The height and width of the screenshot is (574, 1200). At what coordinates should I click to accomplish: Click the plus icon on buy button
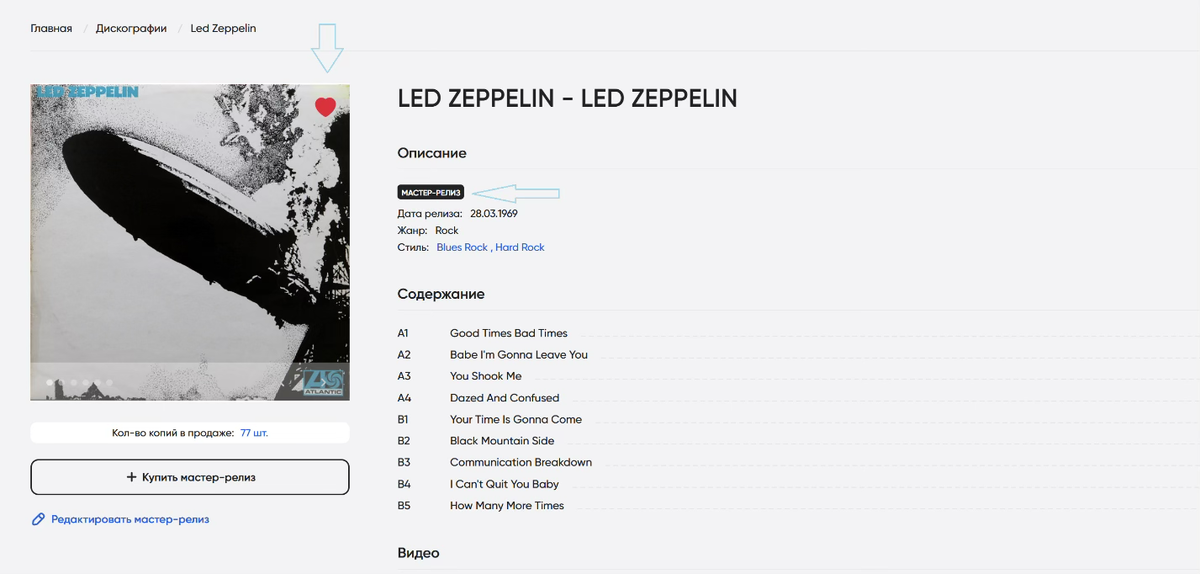tap(131, 478)
